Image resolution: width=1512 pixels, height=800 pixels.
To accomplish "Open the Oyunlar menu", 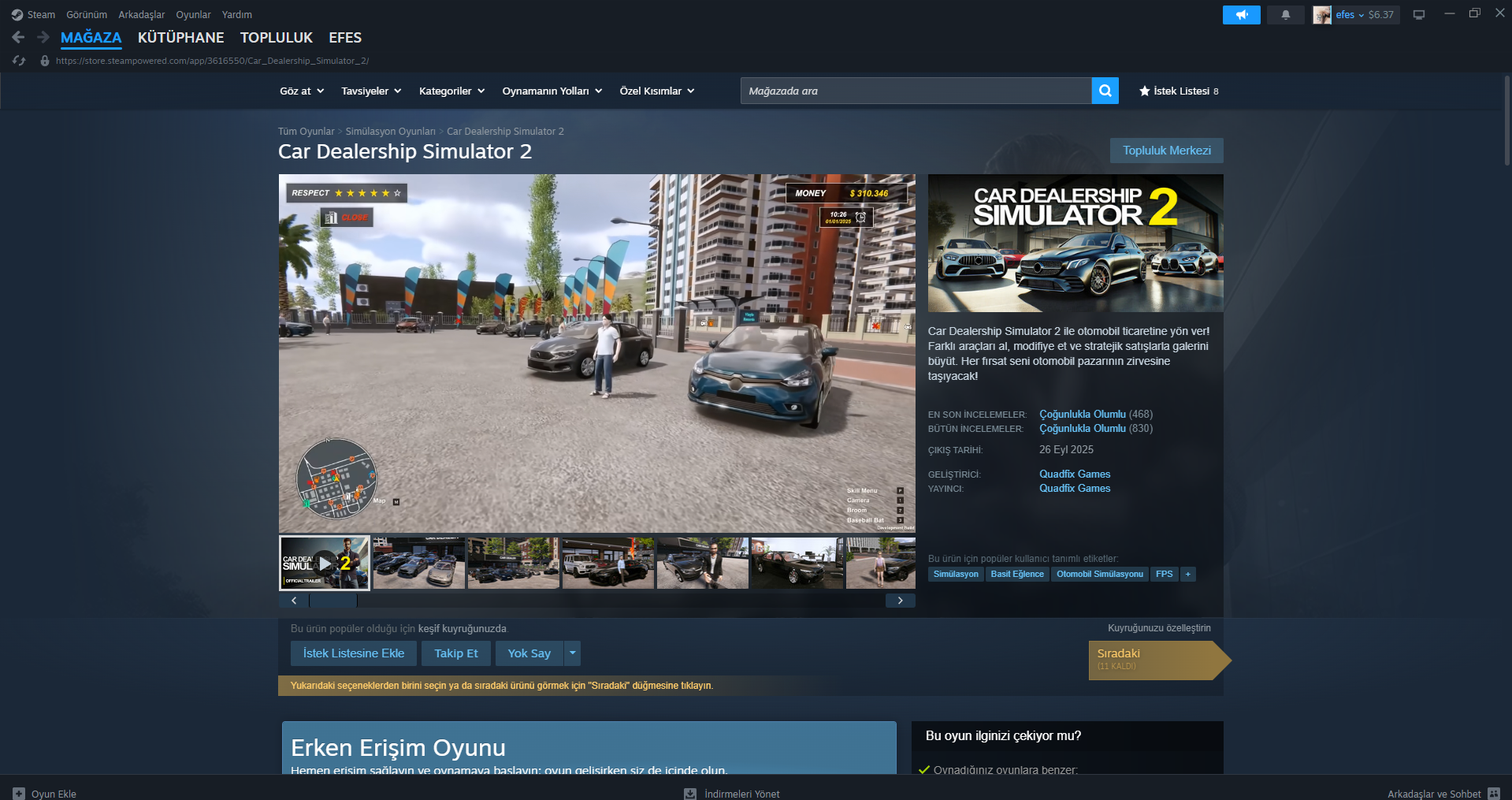I will point(193,15).
